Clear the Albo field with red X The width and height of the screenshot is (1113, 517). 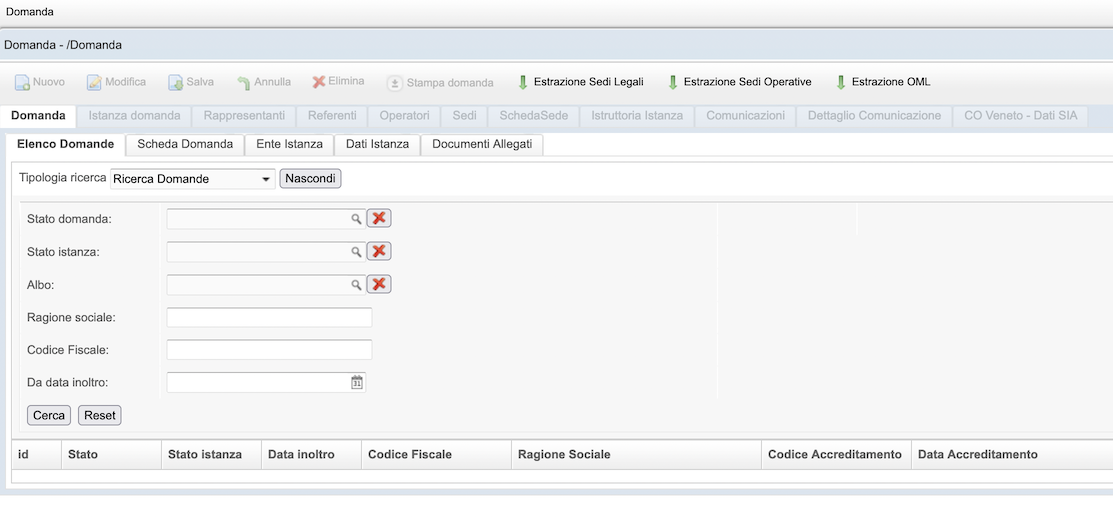click(379, 285)
